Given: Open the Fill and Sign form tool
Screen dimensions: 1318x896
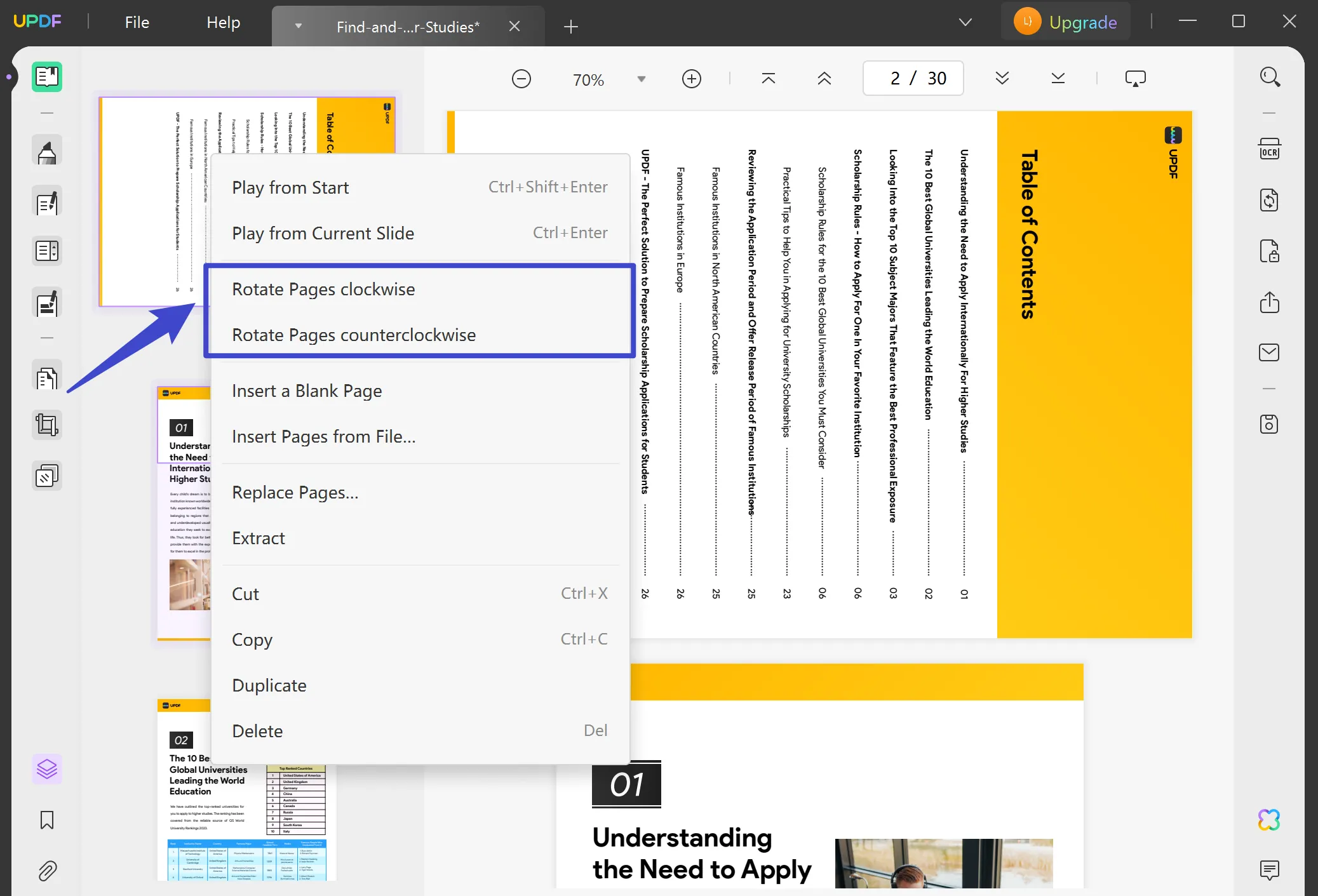Looking at the screenshot, I should [47, 304].
